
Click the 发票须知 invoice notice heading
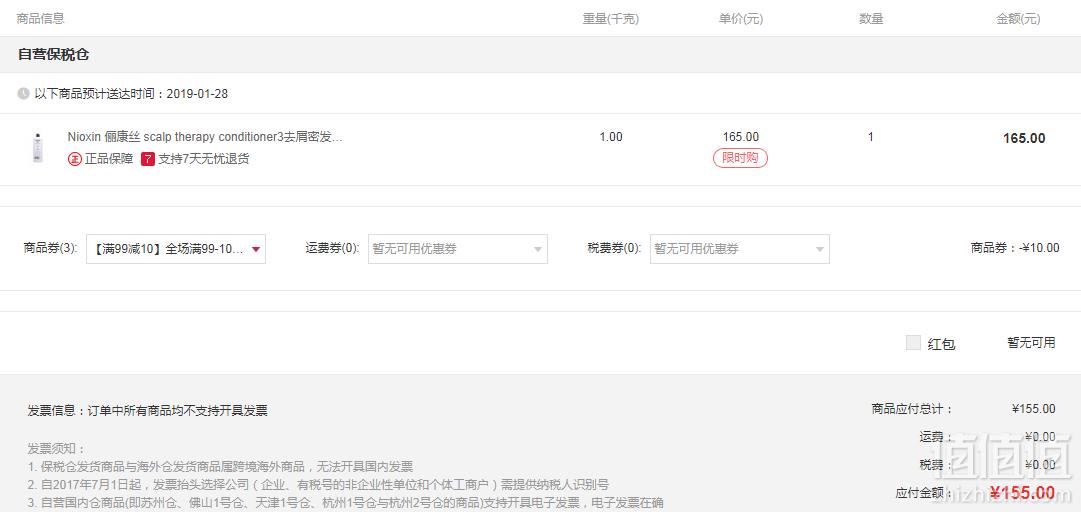[x=57, y=449]
